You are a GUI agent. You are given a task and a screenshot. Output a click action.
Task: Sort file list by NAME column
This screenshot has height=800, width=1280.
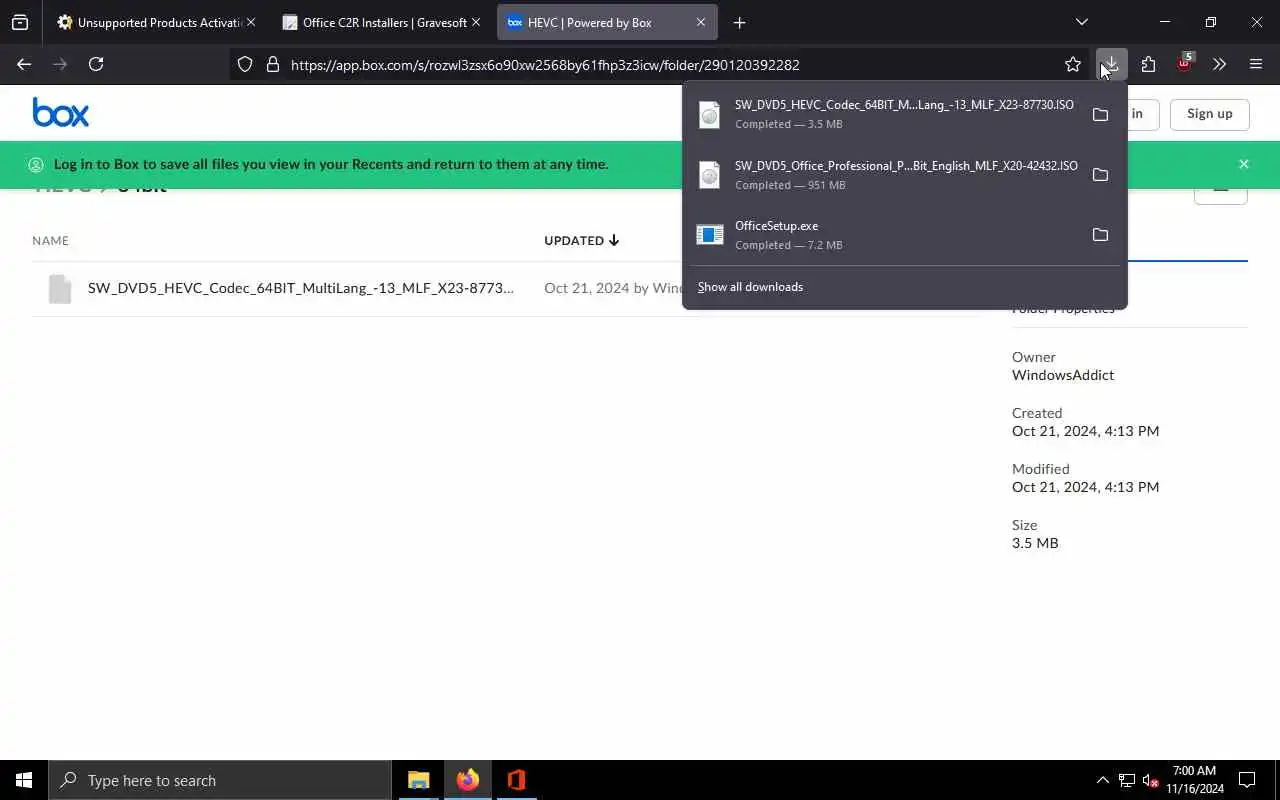pos(50,240)
